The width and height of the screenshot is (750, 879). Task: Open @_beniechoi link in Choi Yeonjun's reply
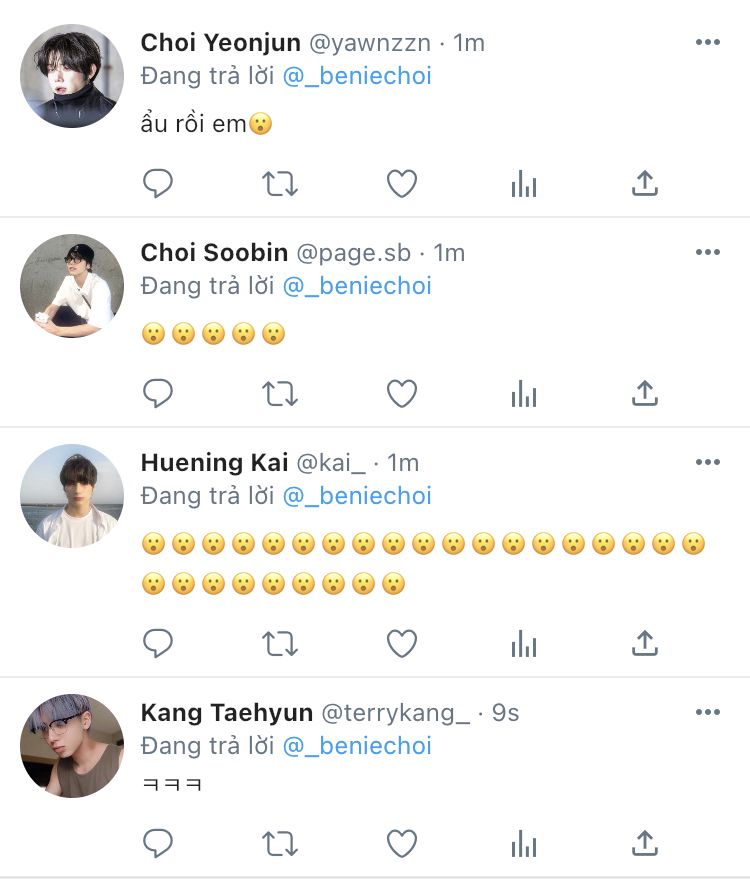pos(357,76)
